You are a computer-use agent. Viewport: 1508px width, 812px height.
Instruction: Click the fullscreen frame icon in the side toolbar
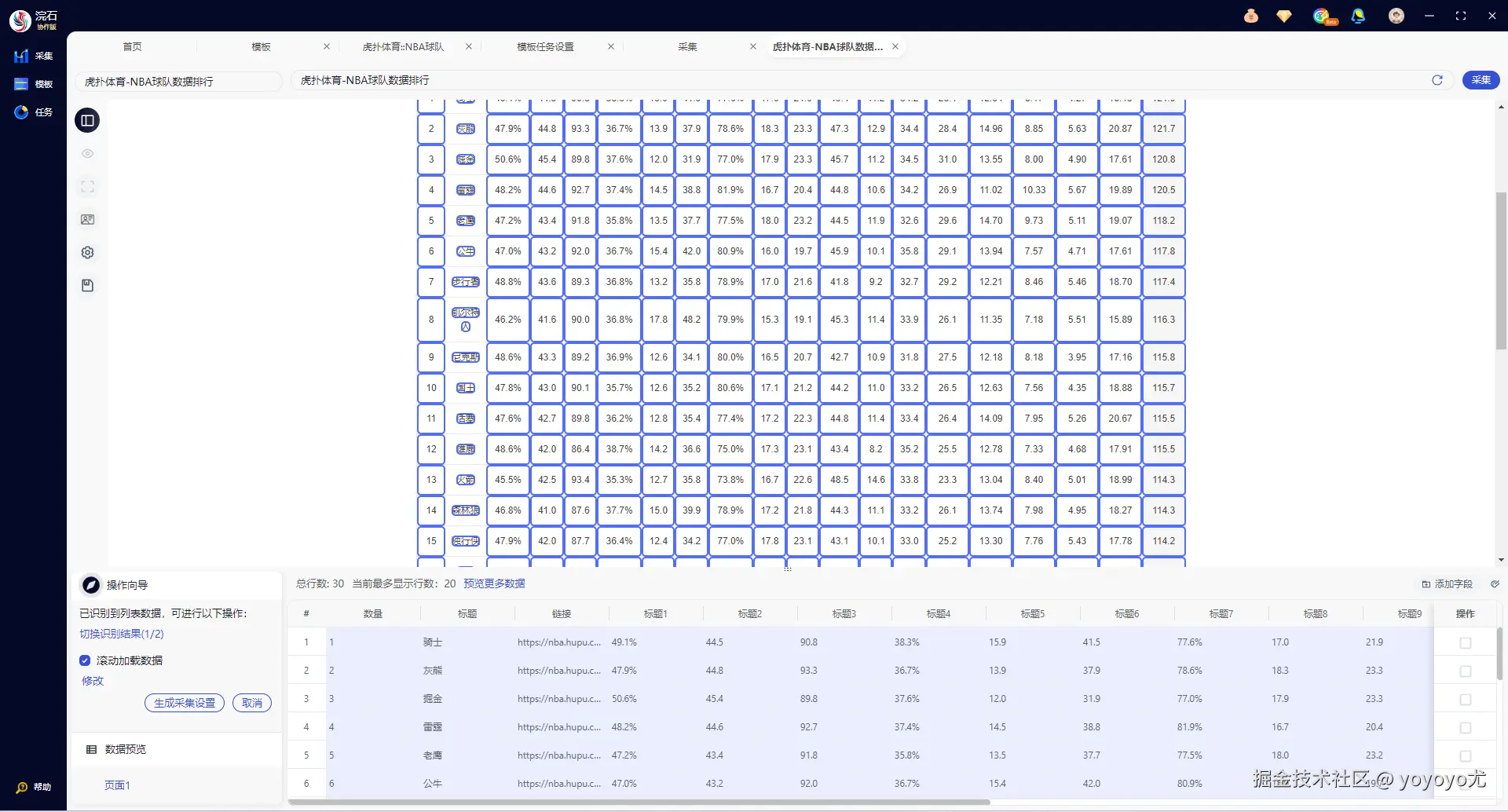(87, 187)
